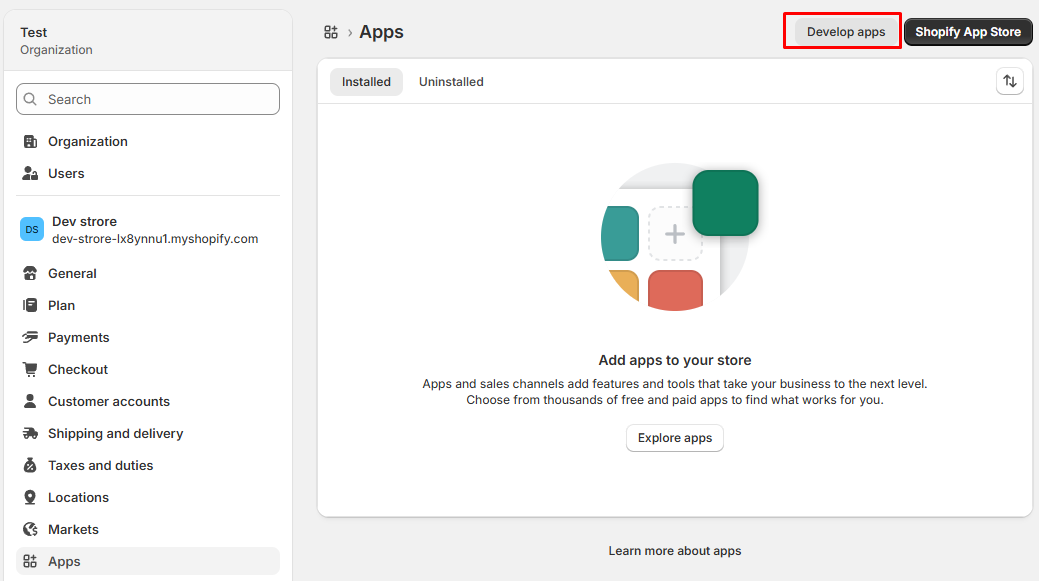
Task: Click the Organization building icon in sidebar
Action: click(30, 142)
